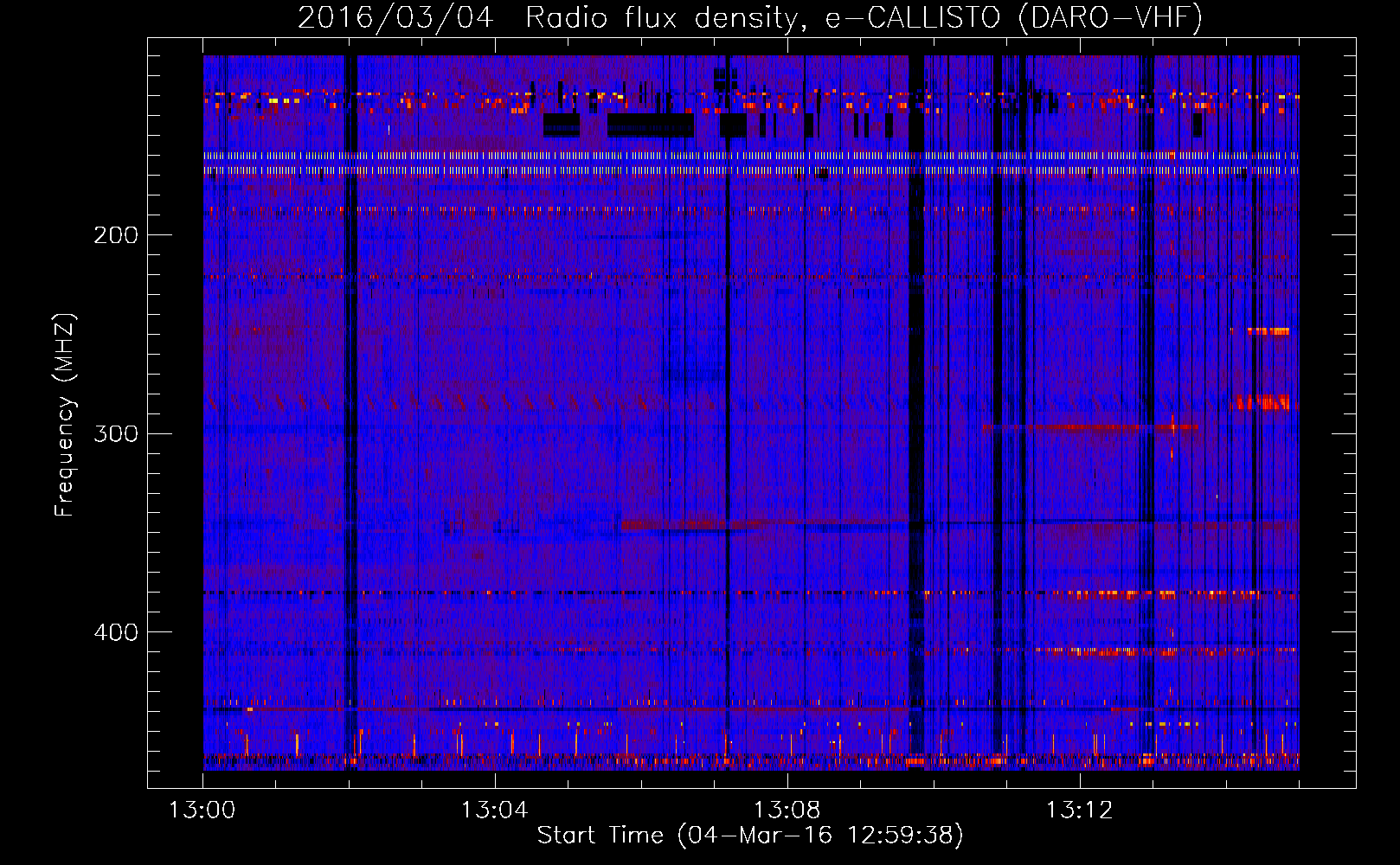This screenshot has height=865, width=1400.
Task: Click the '13:04' time tick label
Action: click(x=494, y=810)
